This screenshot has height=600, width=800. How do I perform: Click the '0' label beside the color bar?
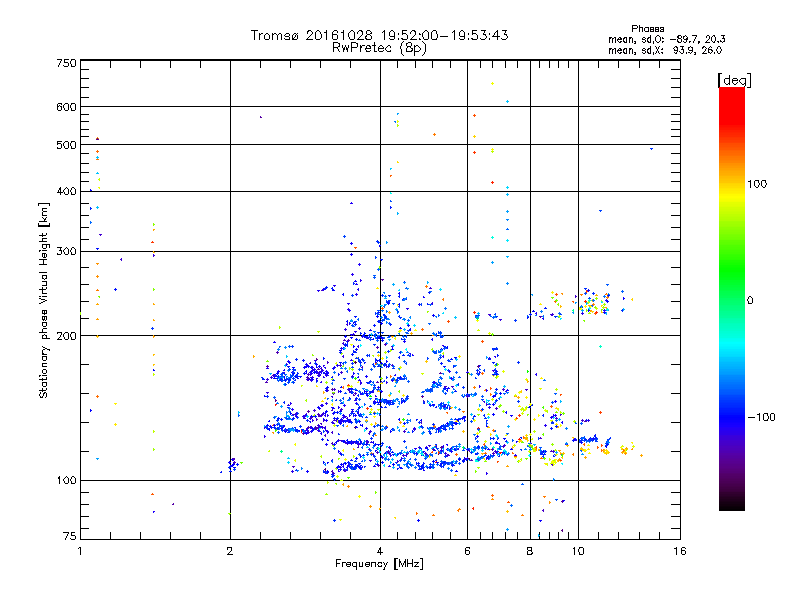[750, 300]
